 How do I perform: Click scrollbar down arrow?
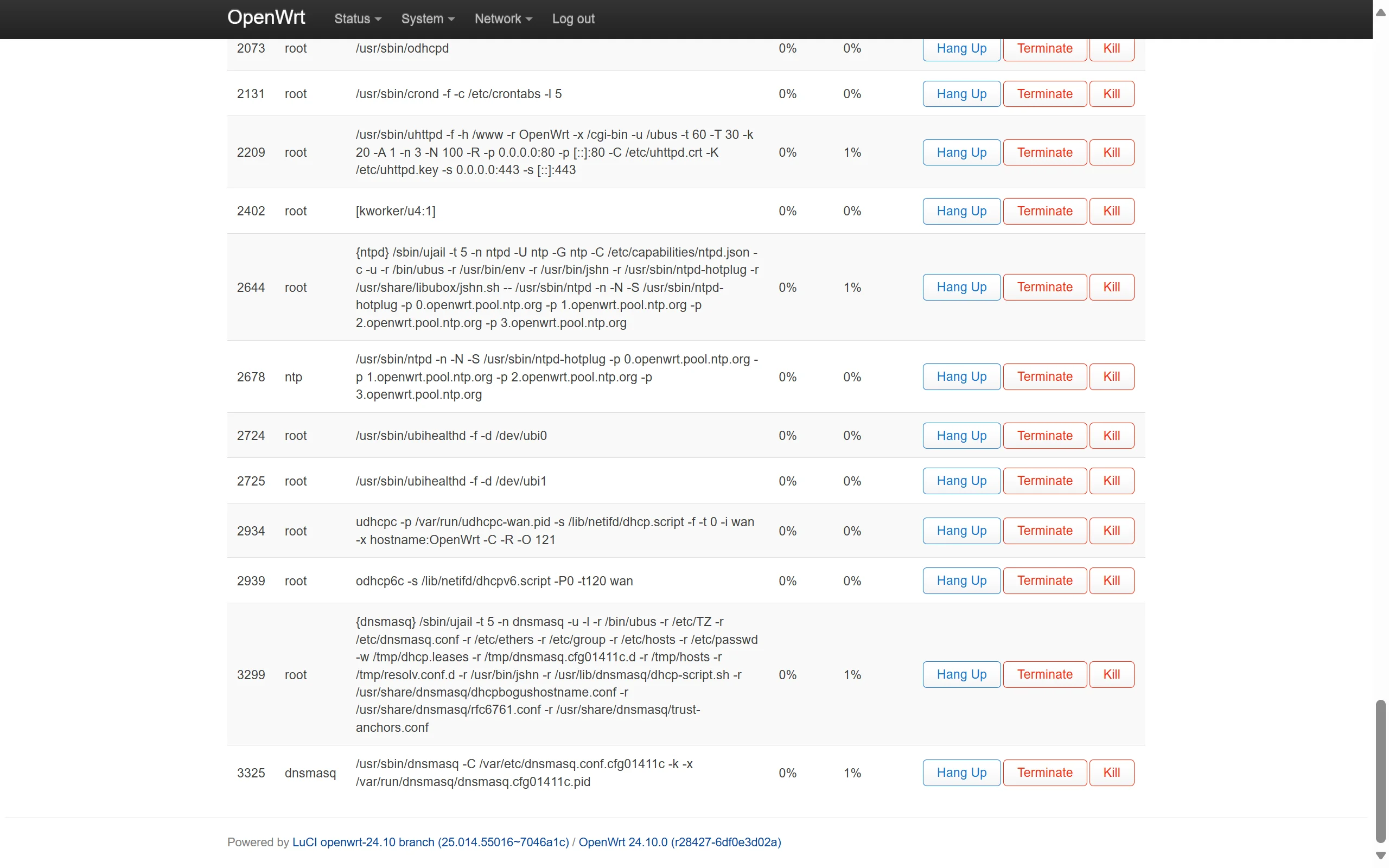tap(1380, 856)
